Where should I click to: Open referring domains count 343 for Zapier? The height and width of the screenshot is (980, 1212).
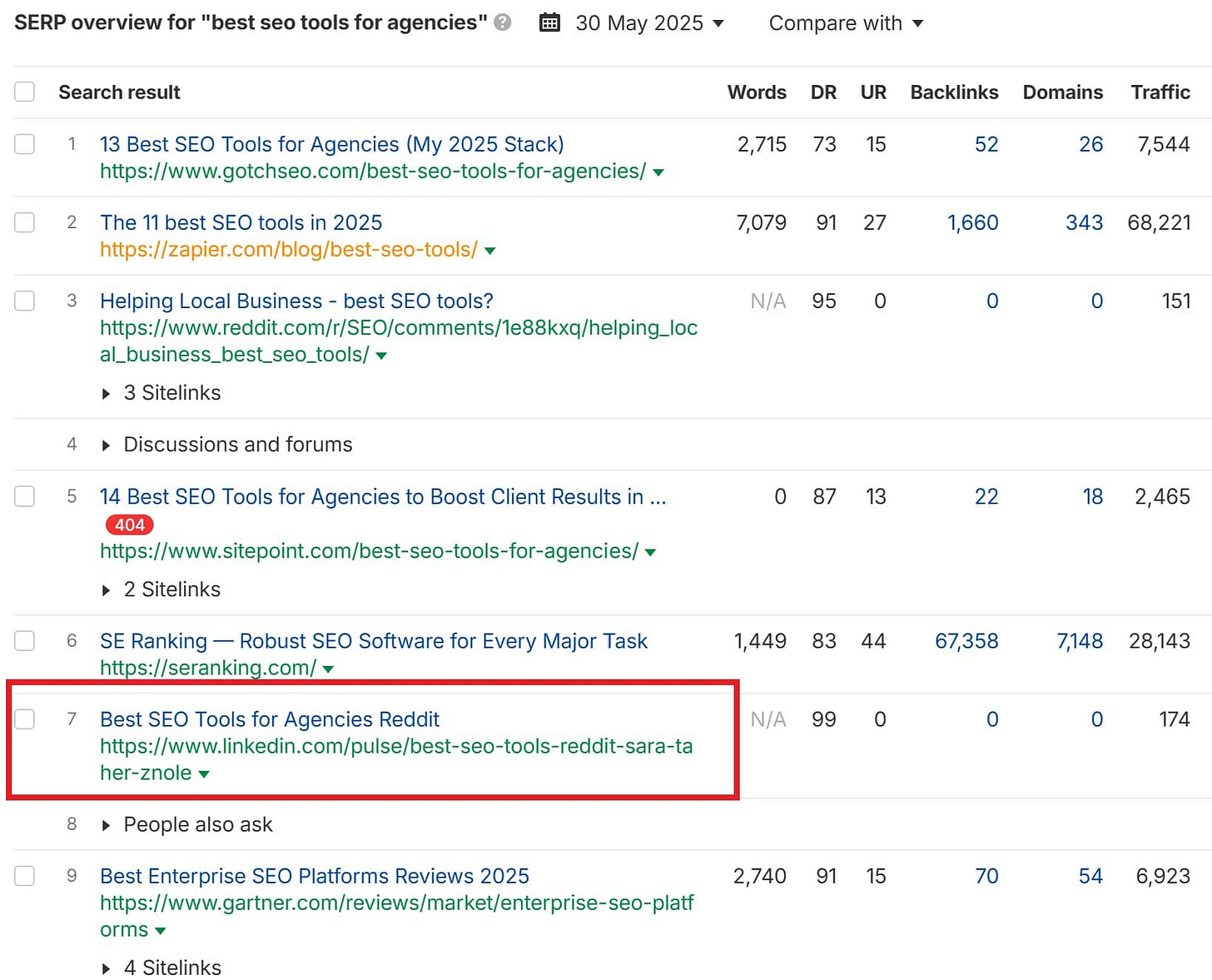coord(1085,222)
